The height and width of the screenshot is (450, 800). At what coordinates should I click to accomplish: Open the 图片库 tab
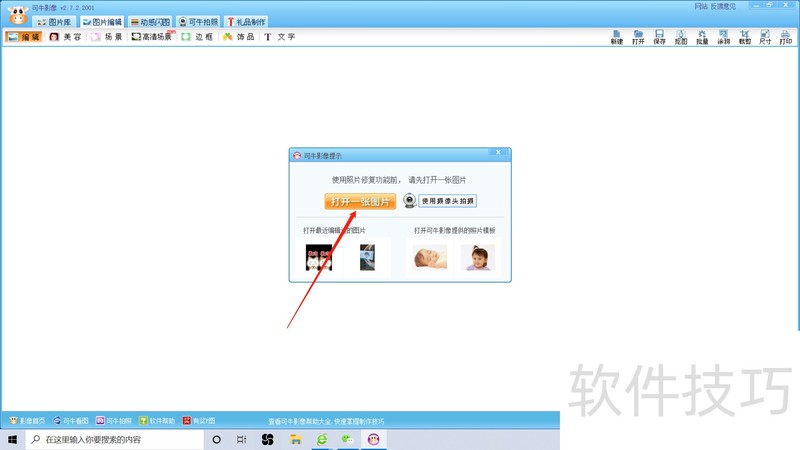click(x=54, y=22)
